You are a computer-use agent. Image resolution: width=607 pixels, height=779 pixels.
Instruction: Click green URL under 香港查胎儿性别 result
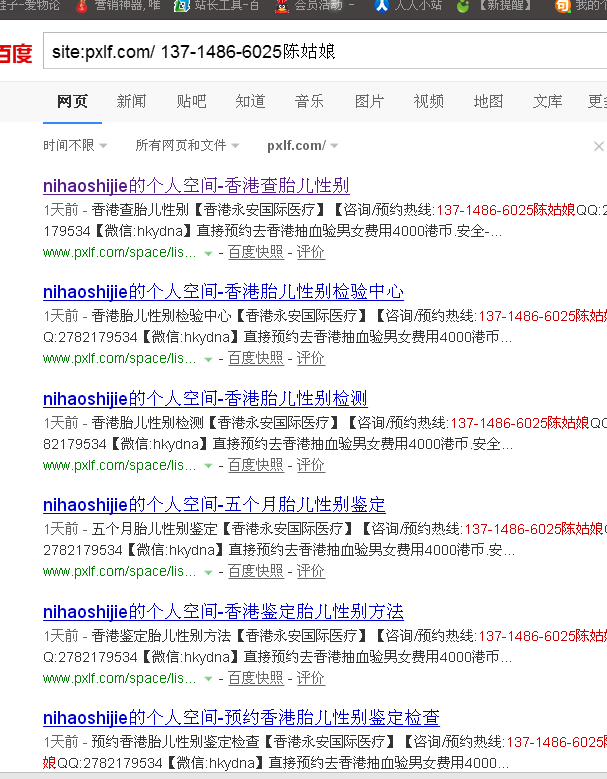119,252
